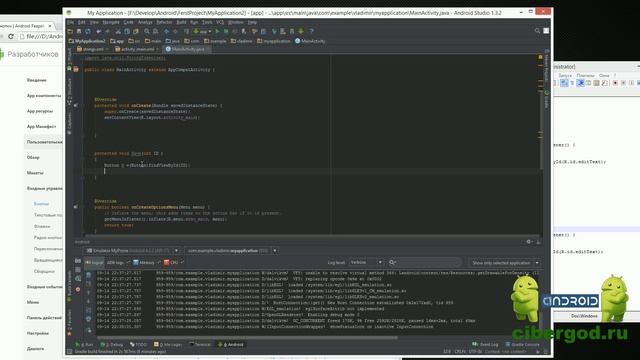Open the Edit menu

click(82, 22)
